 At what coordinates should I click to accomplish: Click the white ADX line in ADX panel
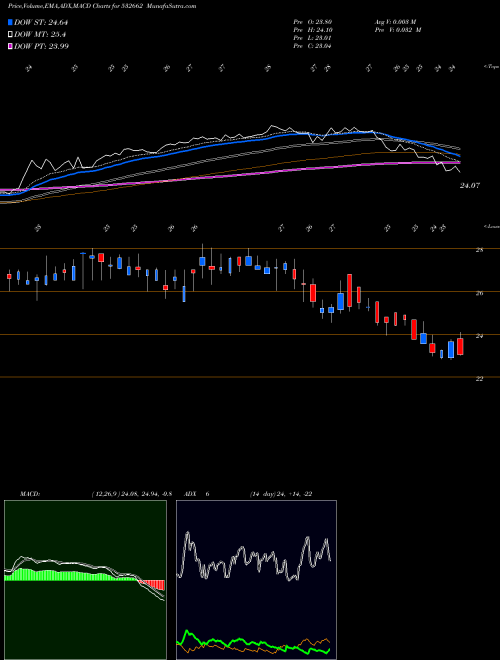(x=255, y=558)
